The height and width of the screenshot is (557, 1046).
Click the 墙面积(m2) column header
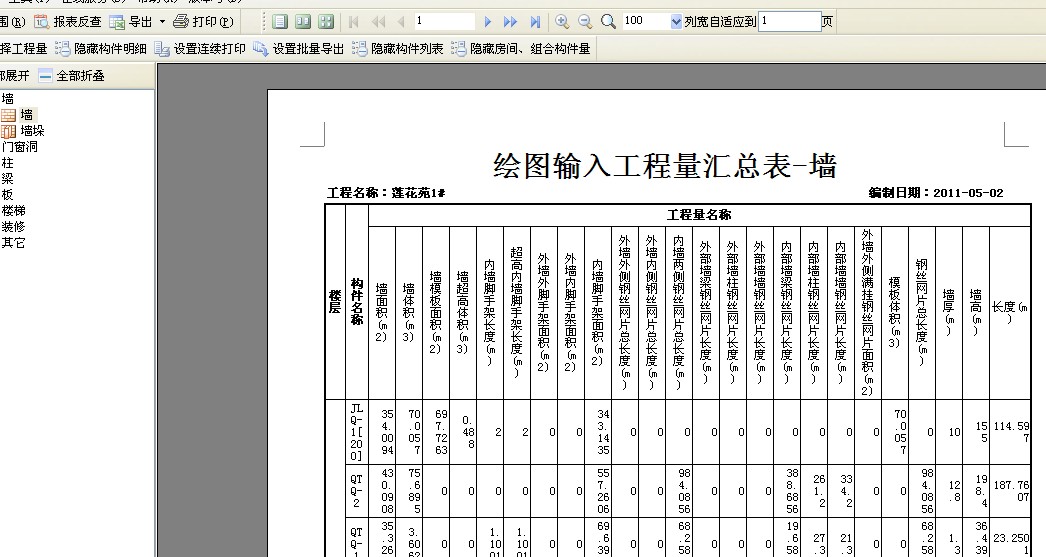(381, 312)
